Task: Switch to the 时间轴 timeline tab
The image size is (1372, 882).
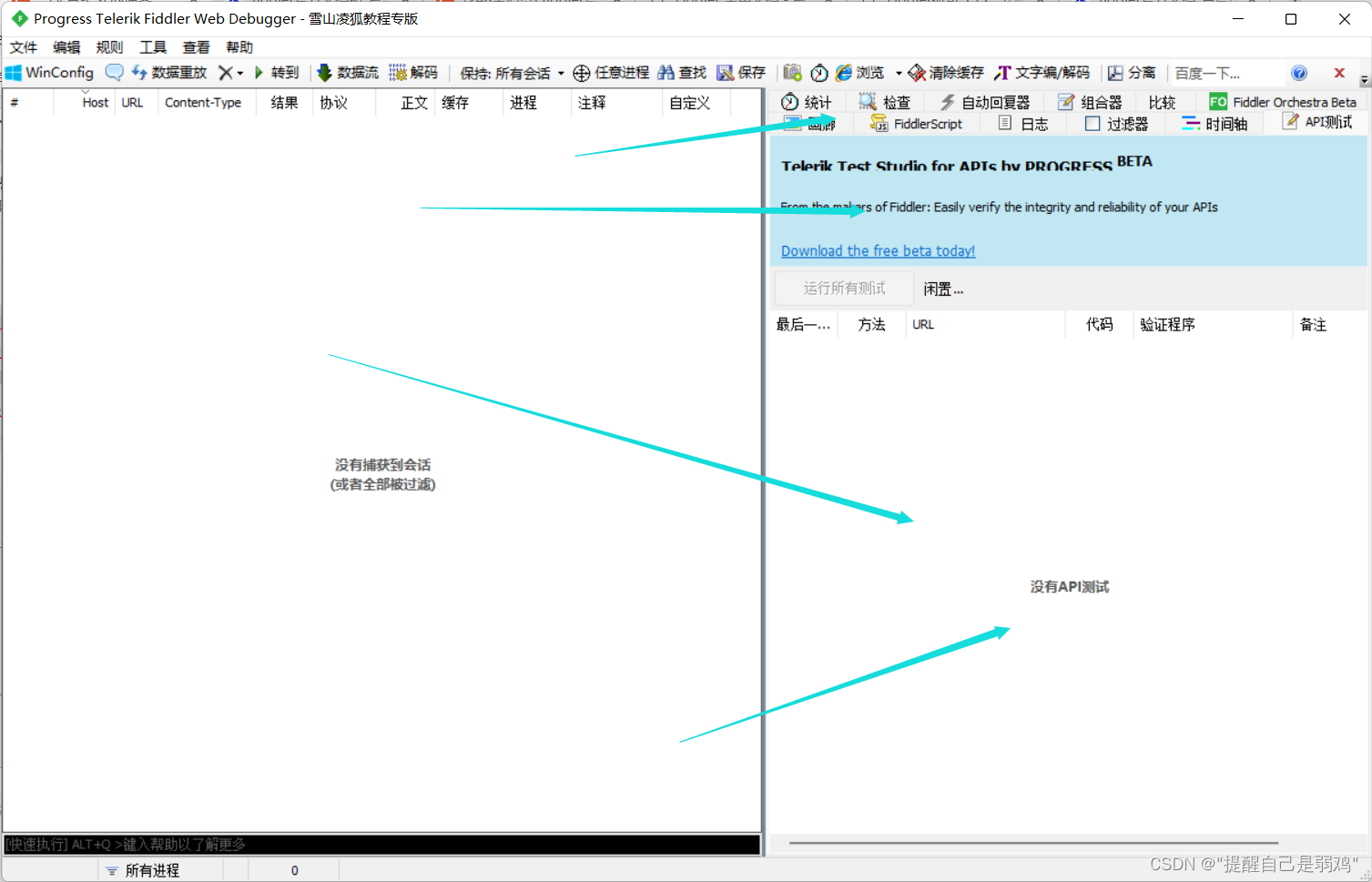Action: (1214, 124)
